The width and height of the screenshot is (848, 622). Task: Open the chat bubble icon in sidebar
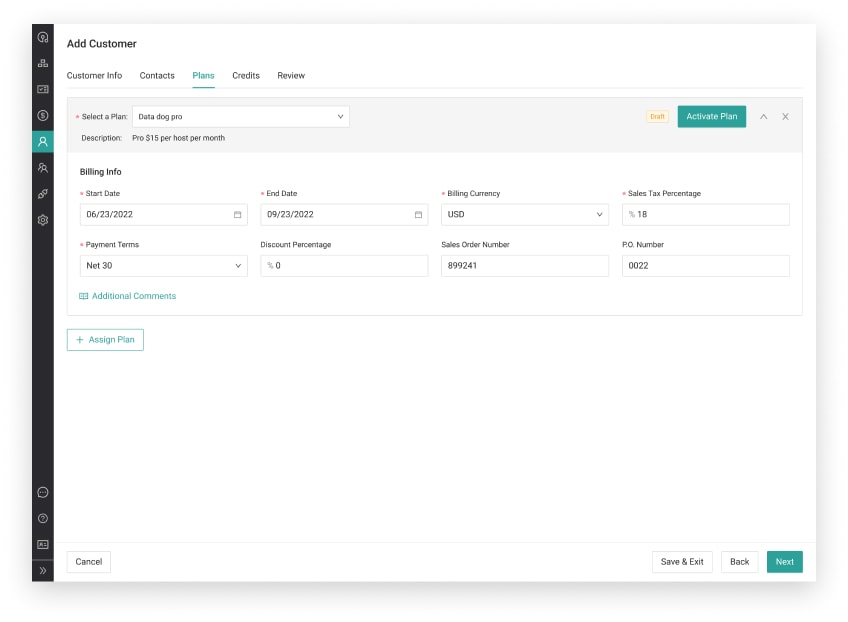pos(42,492)
